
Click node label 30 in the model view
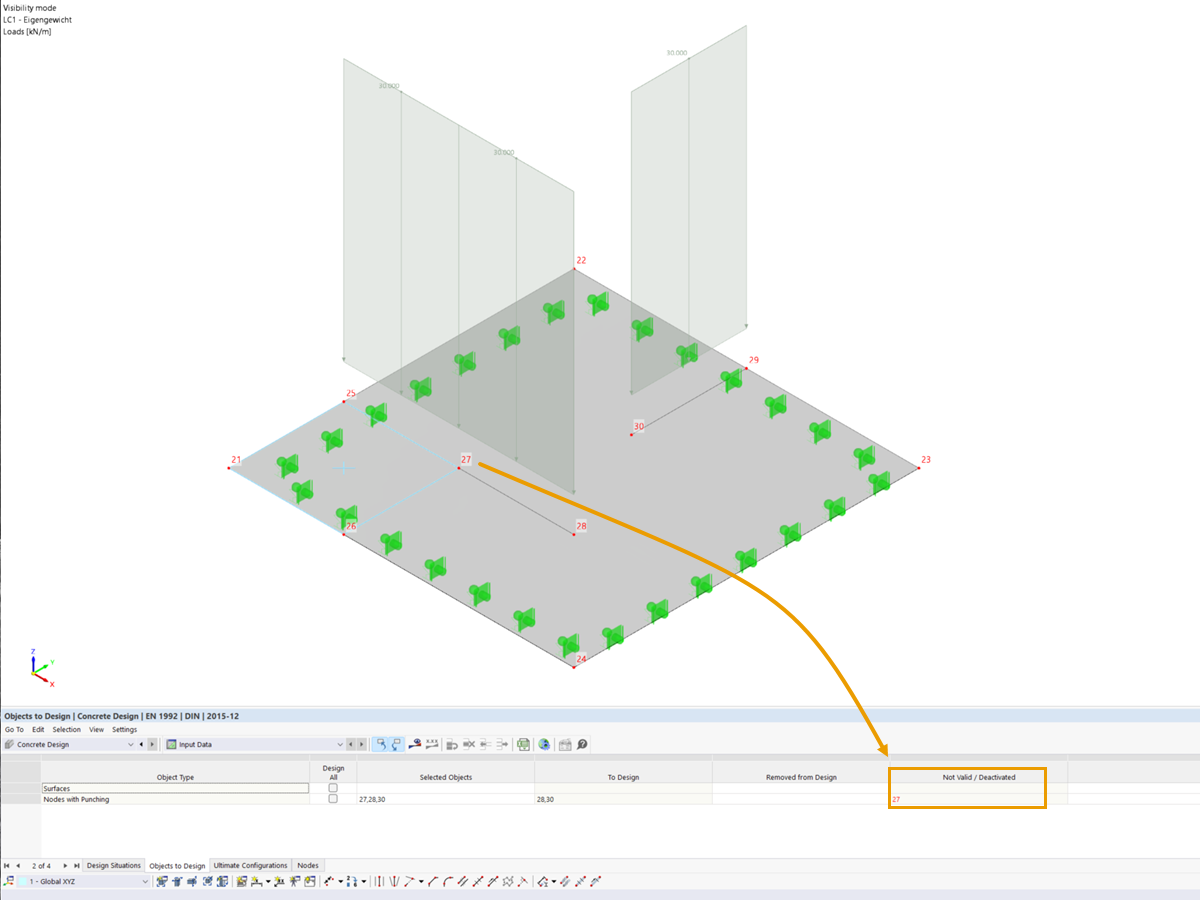639,426
